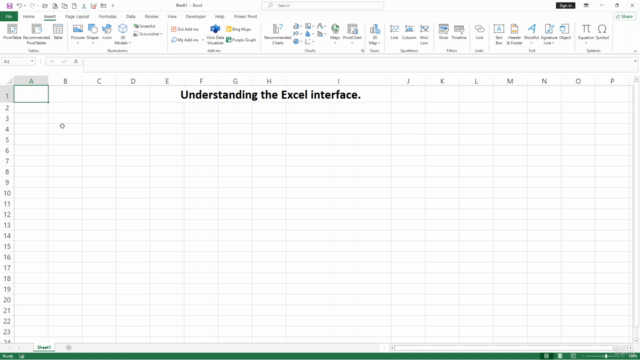The height and width of the screenshot is (360, 640).
Task: Switch to Page Layout view in status bar
Action: click(x=560, y=356)
